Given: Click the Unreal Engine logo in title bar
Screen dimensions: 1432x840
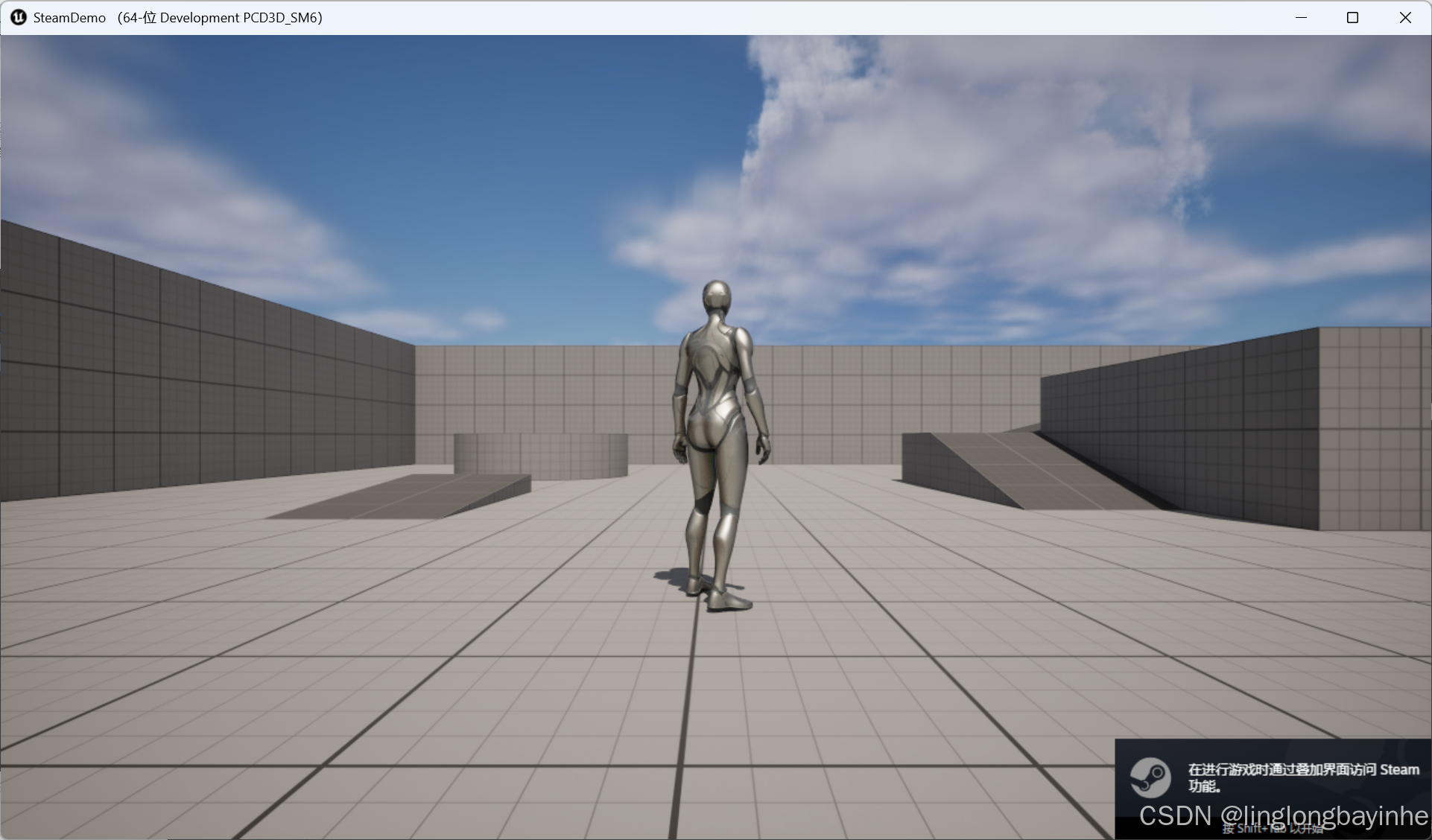Looking at the screenshot, I should (19, 17).
